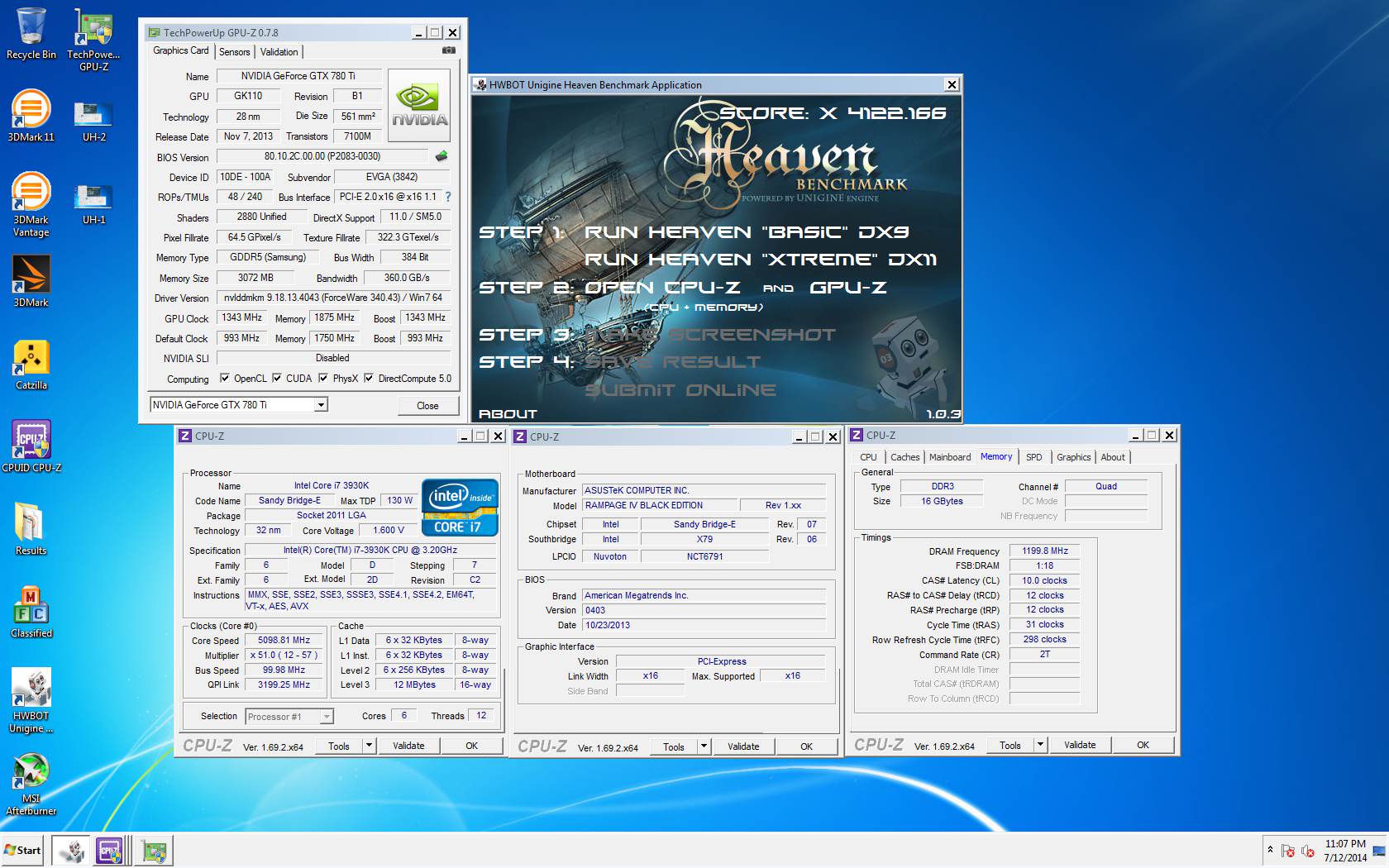Click Validate in motherboard CPU-Z window
The height and width of the screenshot is (868, 1389).
click(743, 746)
